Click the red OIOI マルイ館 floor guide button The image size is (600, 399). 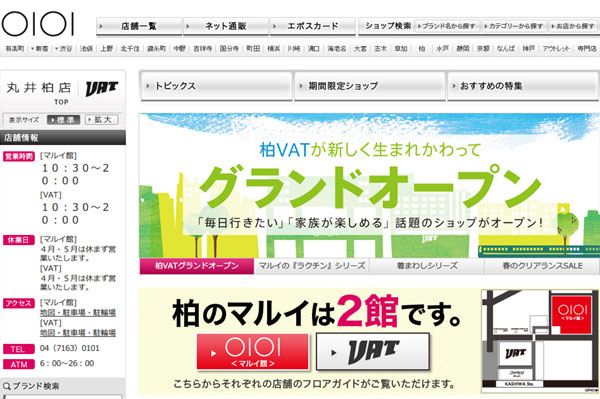pos(253,352)
